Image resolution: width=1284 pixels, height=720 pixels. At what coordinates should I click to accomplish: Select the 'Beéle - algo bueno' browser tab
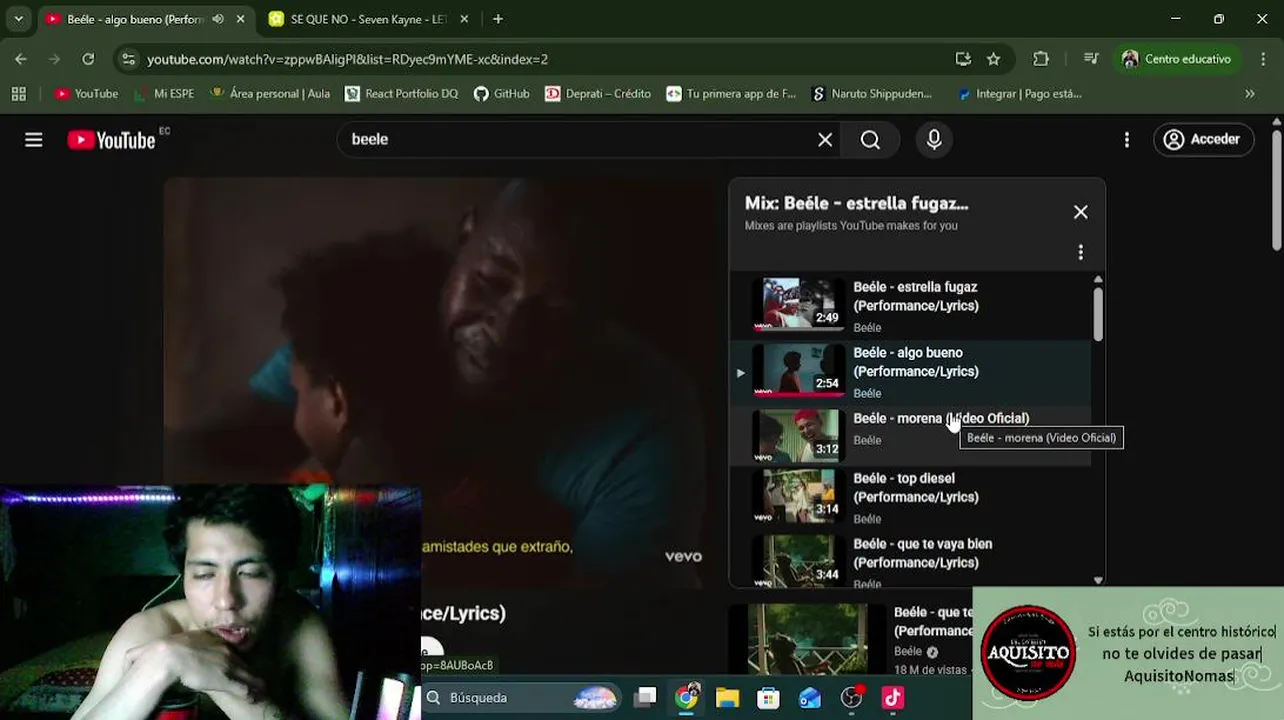[x=134, y=19]
